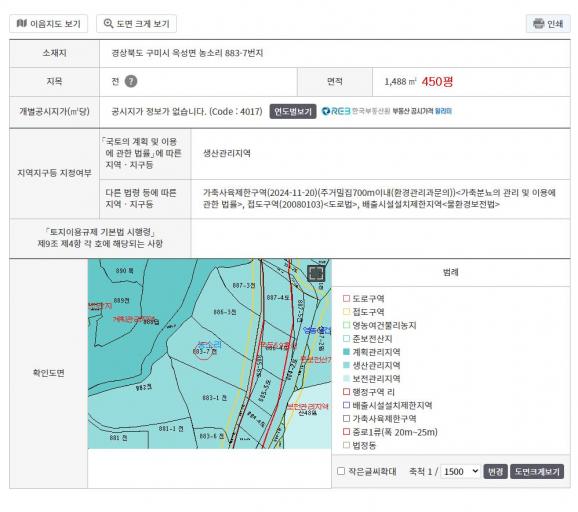Image resolution: width=578 pixels, height=512 pixels.
Task: Click the 연도별보기 button
Action: pos(293,111)
